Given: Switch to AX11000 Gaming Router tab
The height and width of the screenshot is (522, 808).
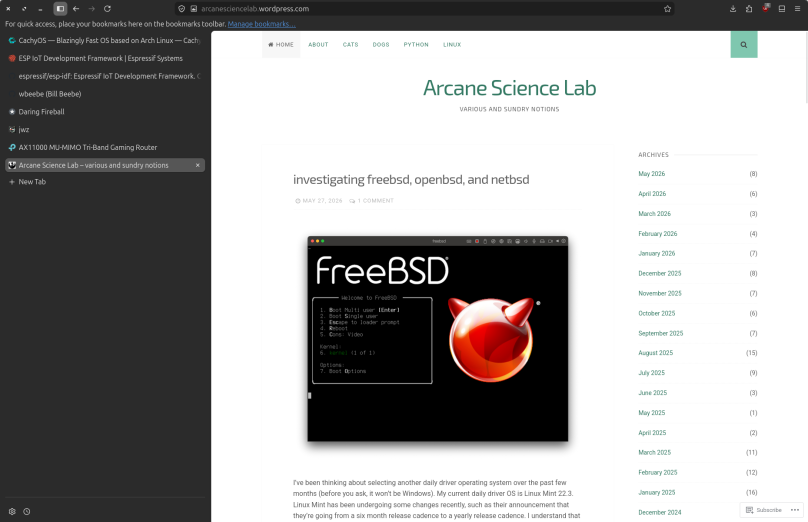Looking at the screenshot, I should pos(105,147).
